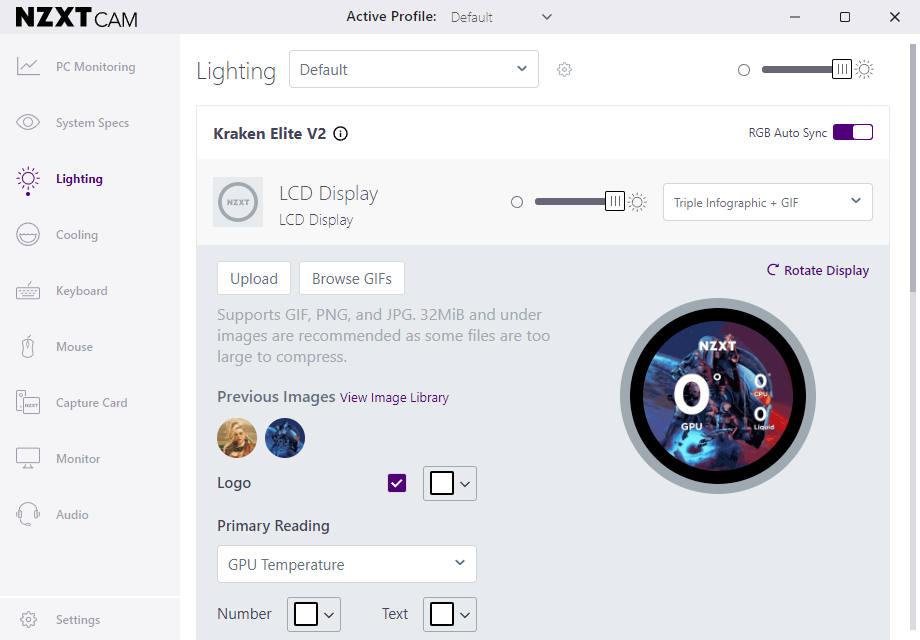Open the Keyboard section
The height and width of the screenshot is (640, 920).
tap(82, 291)
